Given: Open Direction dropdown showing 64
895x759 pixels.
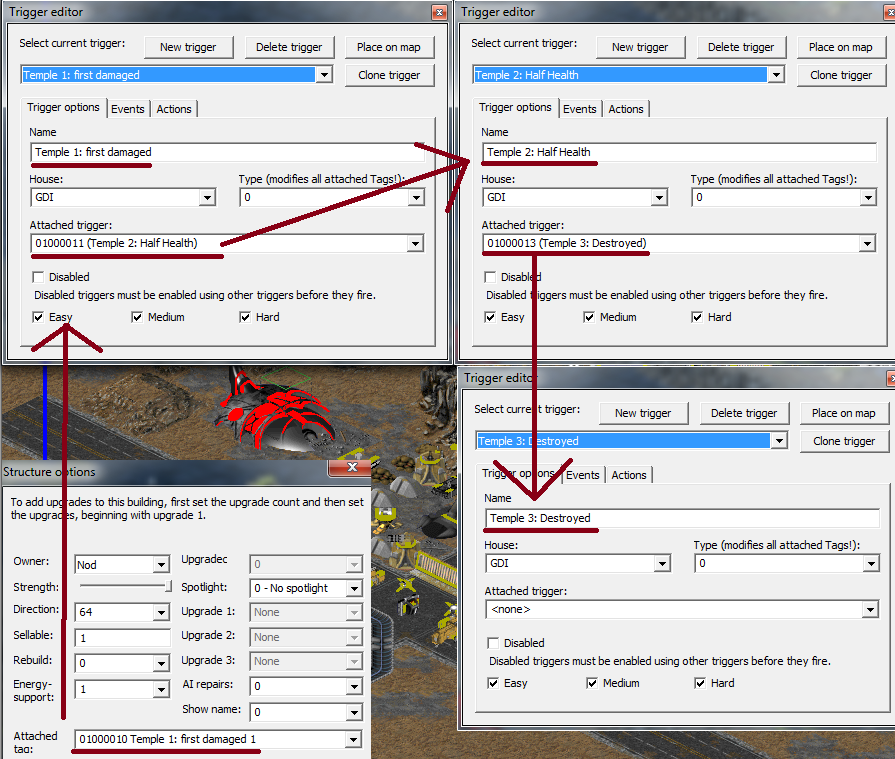Looking at the screenshot, I should [x=162, y=612].
